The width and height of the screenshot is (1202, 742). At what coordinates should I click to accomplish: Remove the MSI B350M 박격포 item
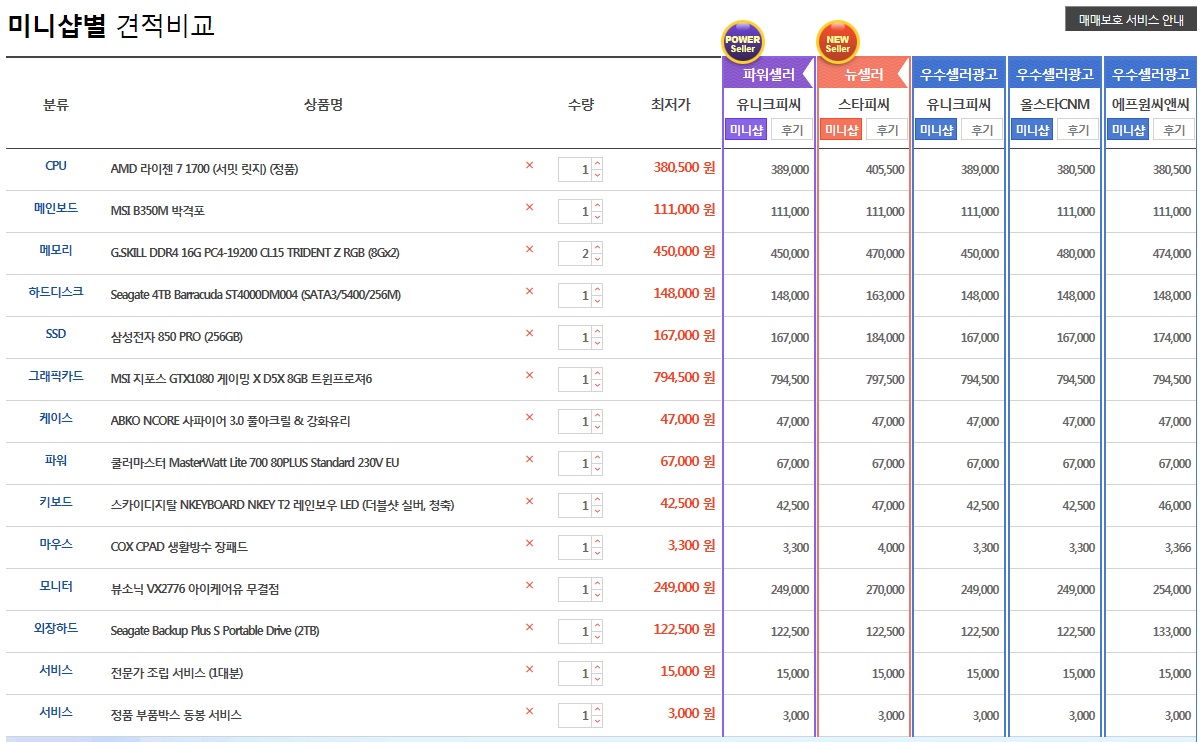pos(529,208)
